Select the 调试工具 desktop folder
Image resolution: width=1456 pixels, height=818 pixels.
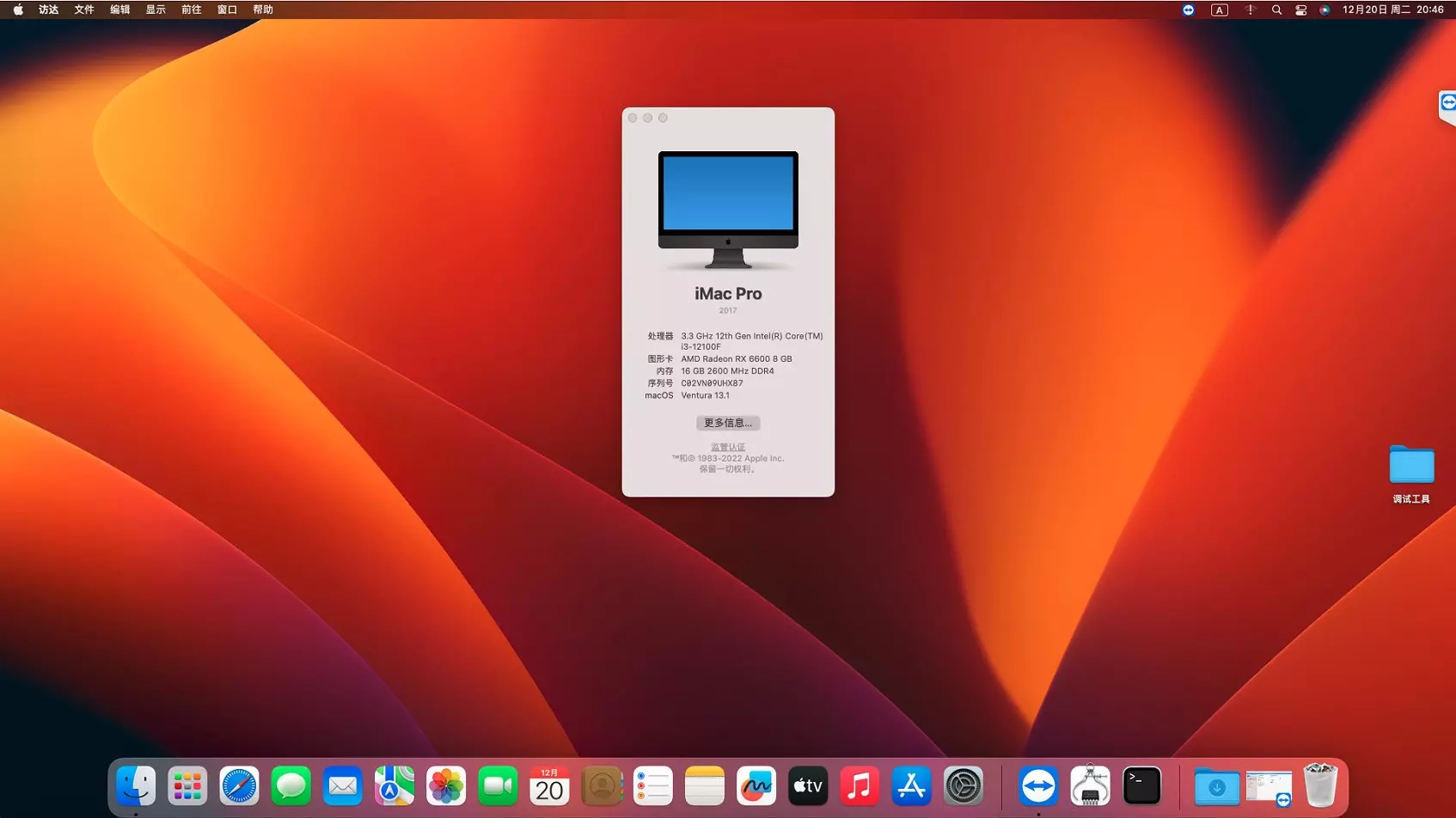pos(1411,467)
